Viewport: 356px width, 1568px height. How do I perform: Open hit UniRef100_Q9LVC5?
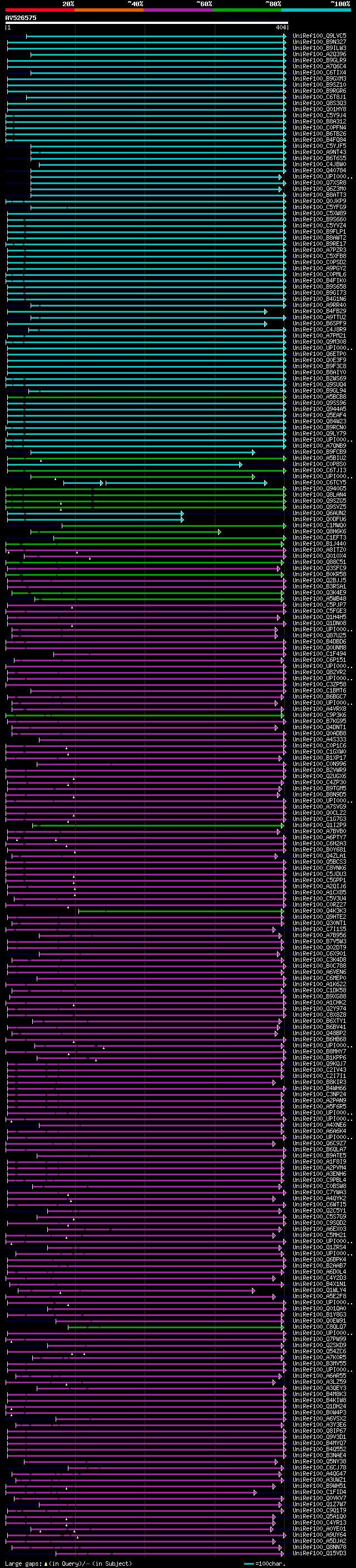pyautogui.click(x=319, y=36)
